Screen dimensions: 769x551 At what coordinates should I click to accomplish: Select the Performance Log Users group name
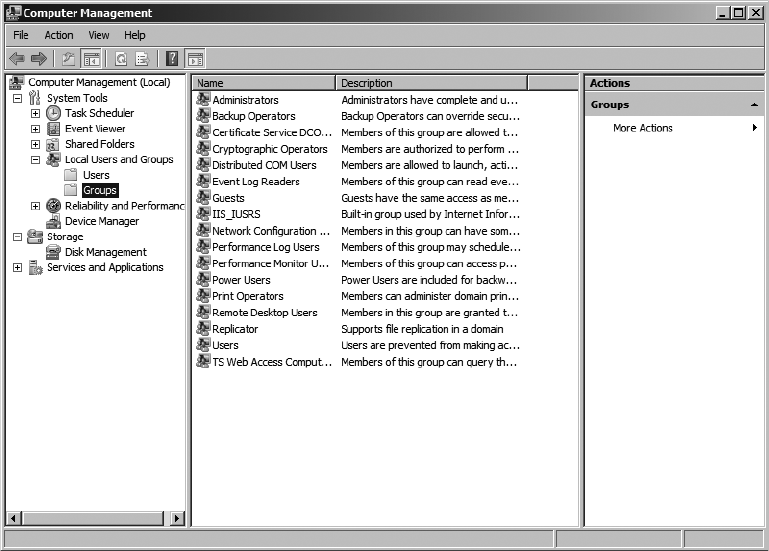tap(266, 247)
